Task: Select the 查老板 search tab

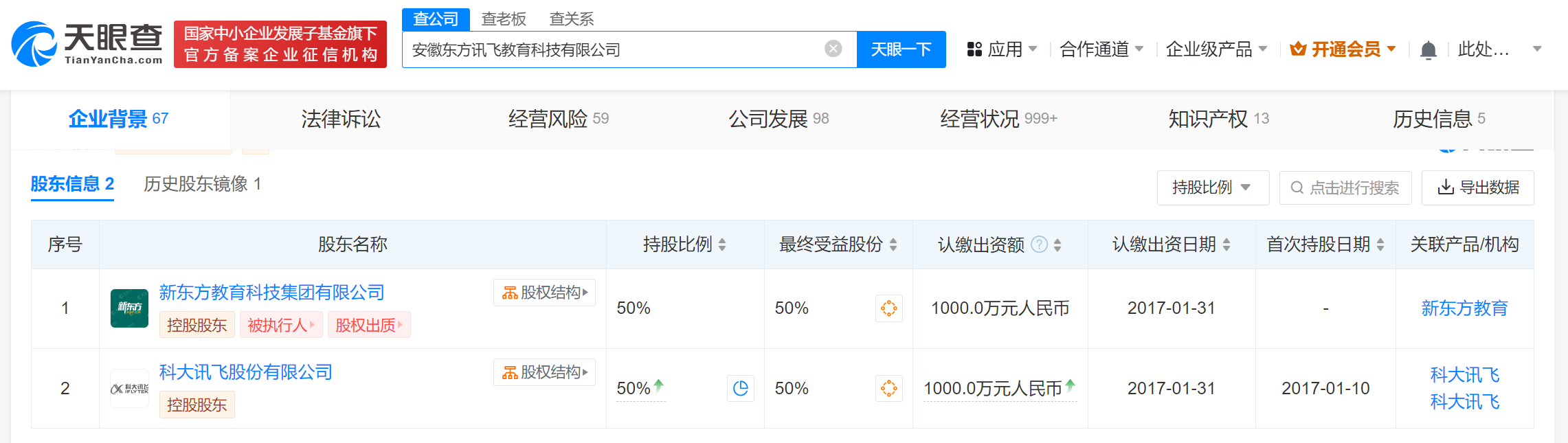Action: tap(504, 19)
